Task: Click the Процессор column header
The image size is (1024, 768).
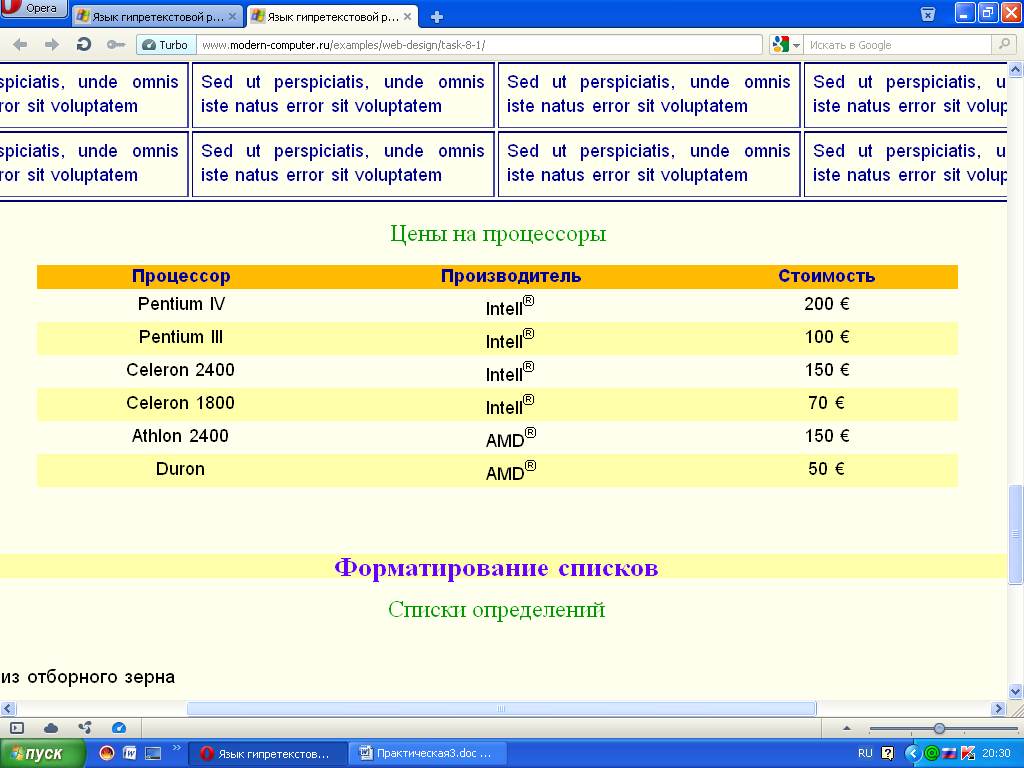Action: coord(181,276)
